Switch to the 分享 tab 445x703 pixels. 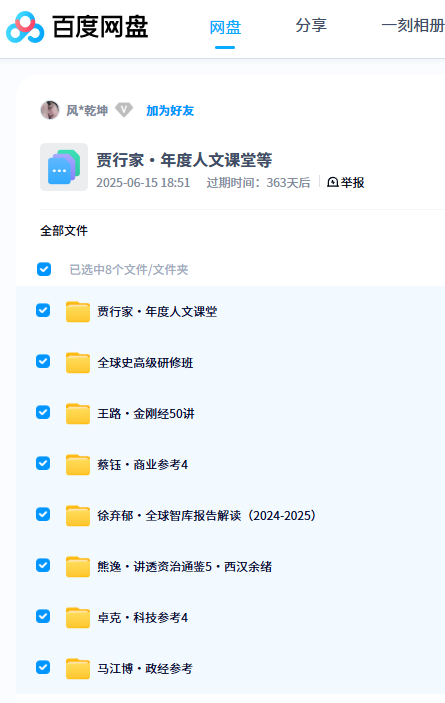[311, 25]
